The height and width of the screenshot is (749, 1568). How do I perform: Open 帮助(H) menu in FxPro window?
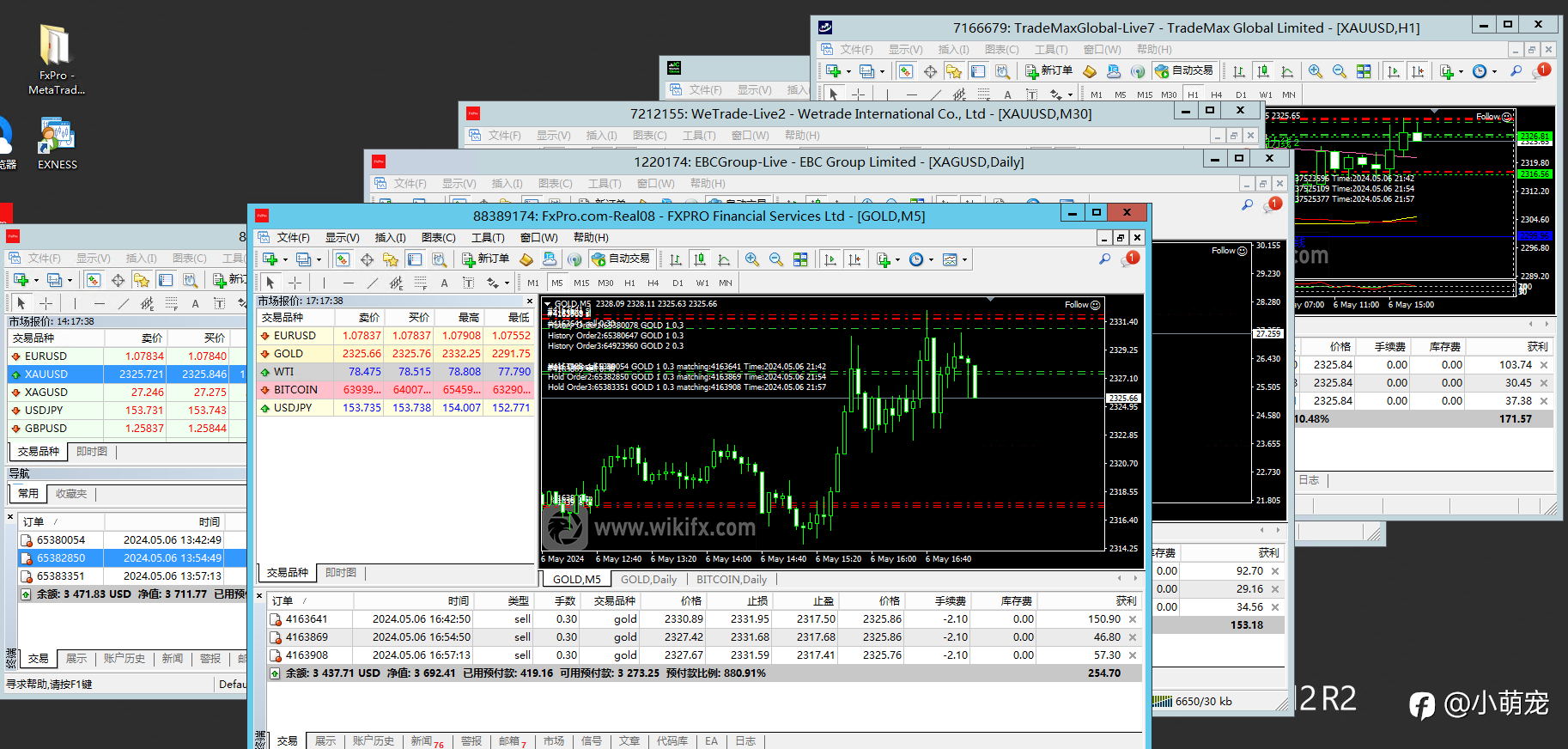[591, 238]
